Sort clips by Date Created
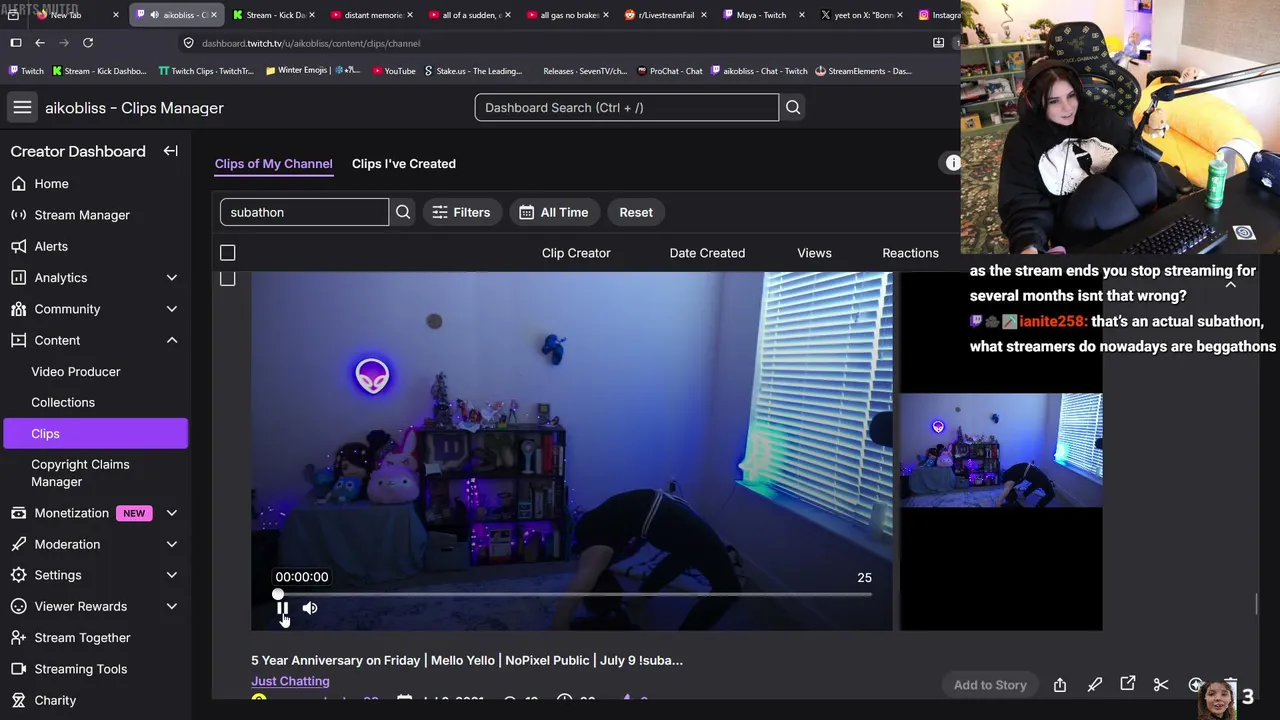This screenshot has width=1280, height=720. click(707, 253)
